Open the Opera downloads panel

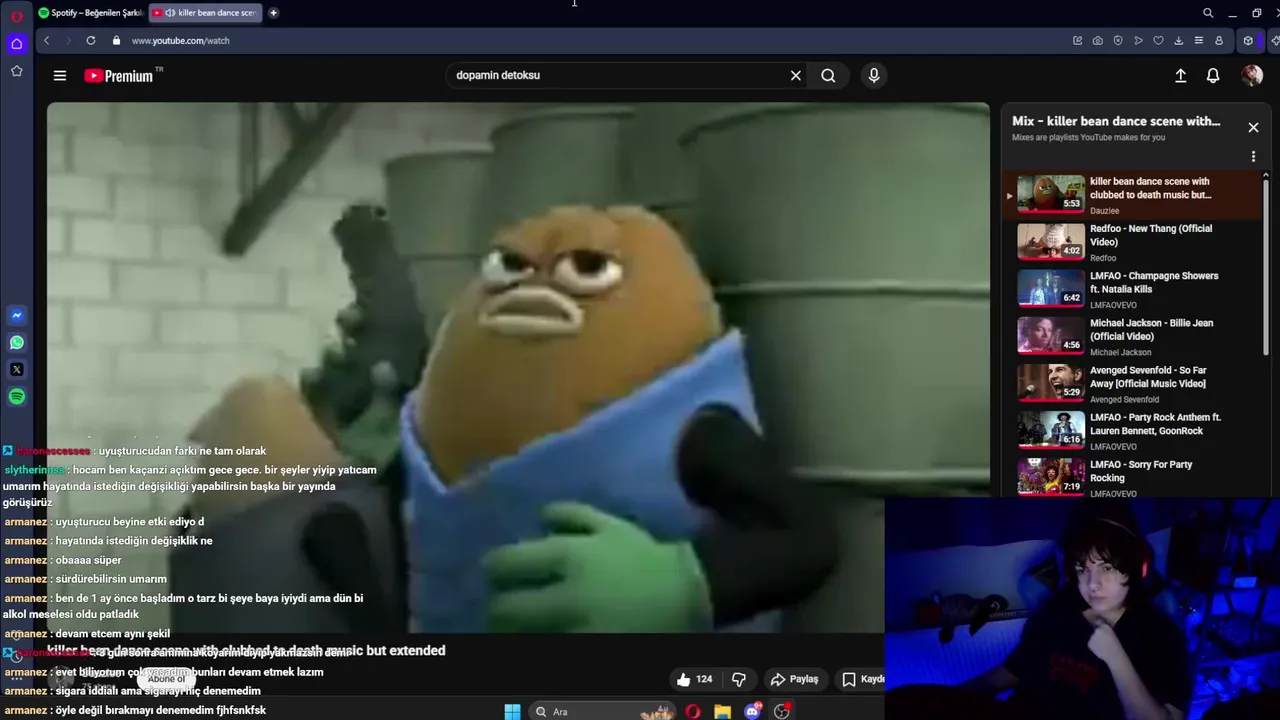(1178, 40)
